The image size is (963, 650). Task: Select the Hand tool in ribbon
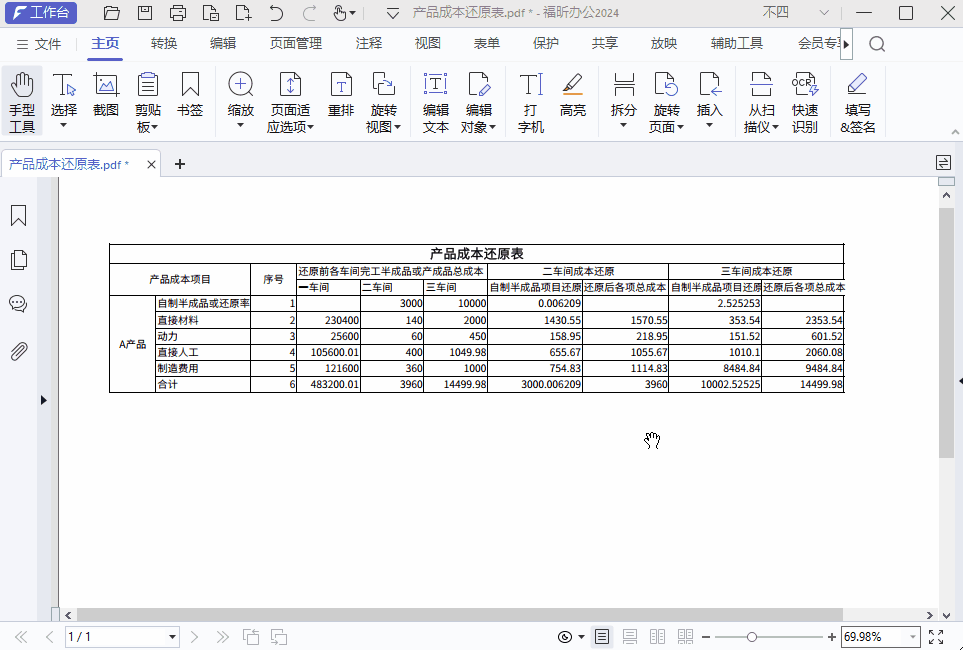tap(22, 102)
